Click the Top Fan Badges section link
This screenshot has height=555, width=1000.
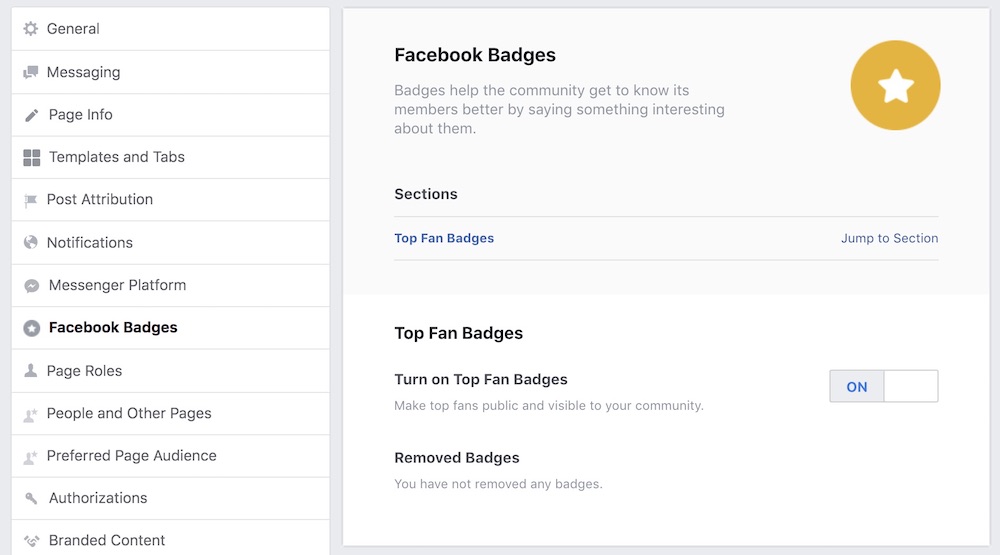coord(444,238)
